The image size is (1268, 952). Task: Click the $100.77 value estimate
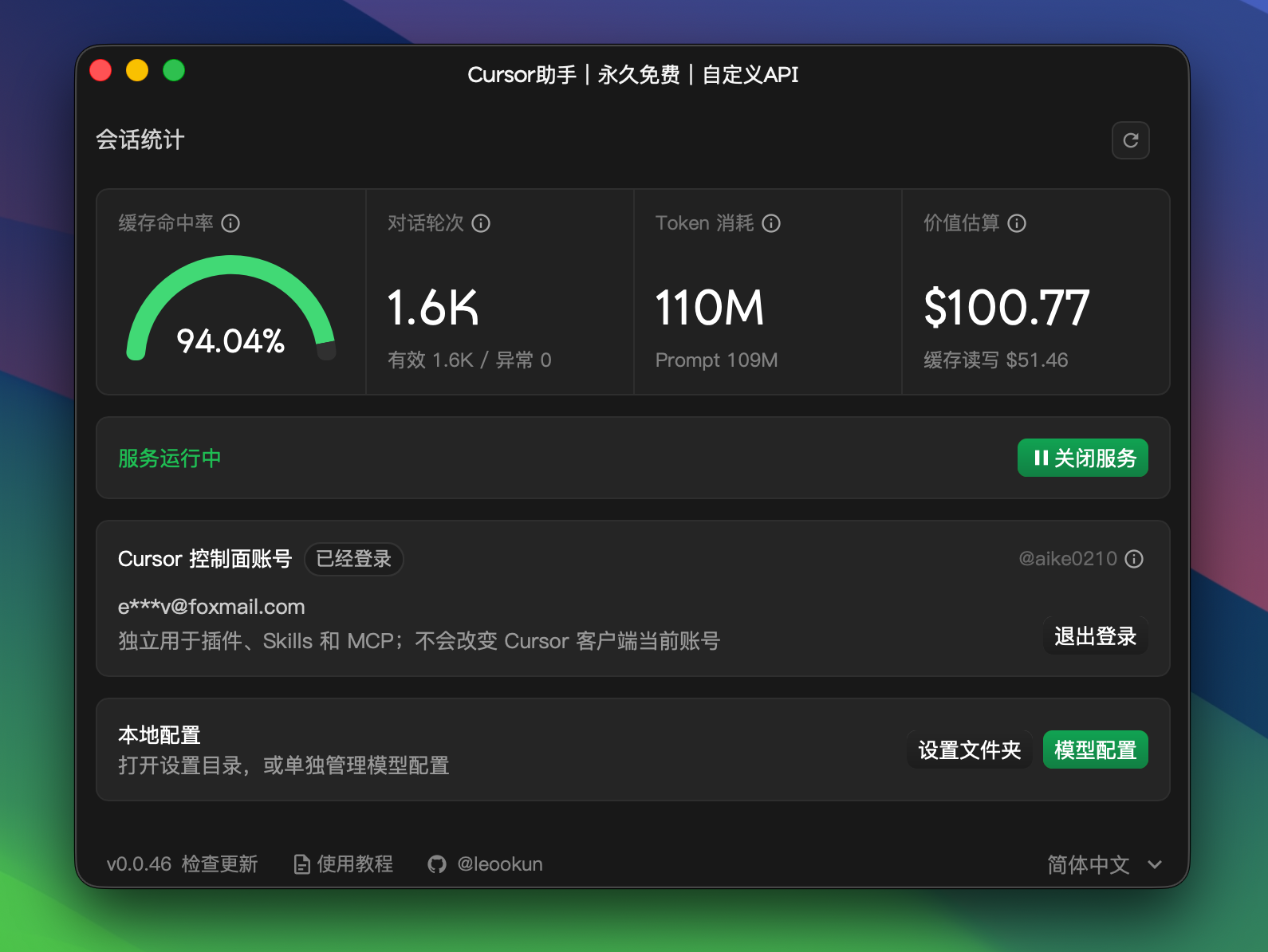(1006, 308)
